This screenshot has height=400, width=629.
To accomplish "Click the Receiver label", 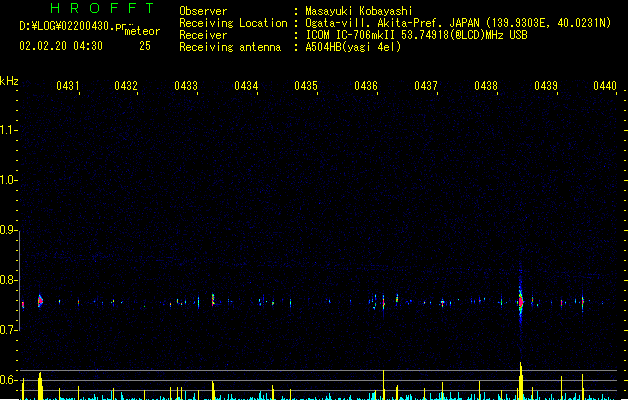I will pos(203,35).
